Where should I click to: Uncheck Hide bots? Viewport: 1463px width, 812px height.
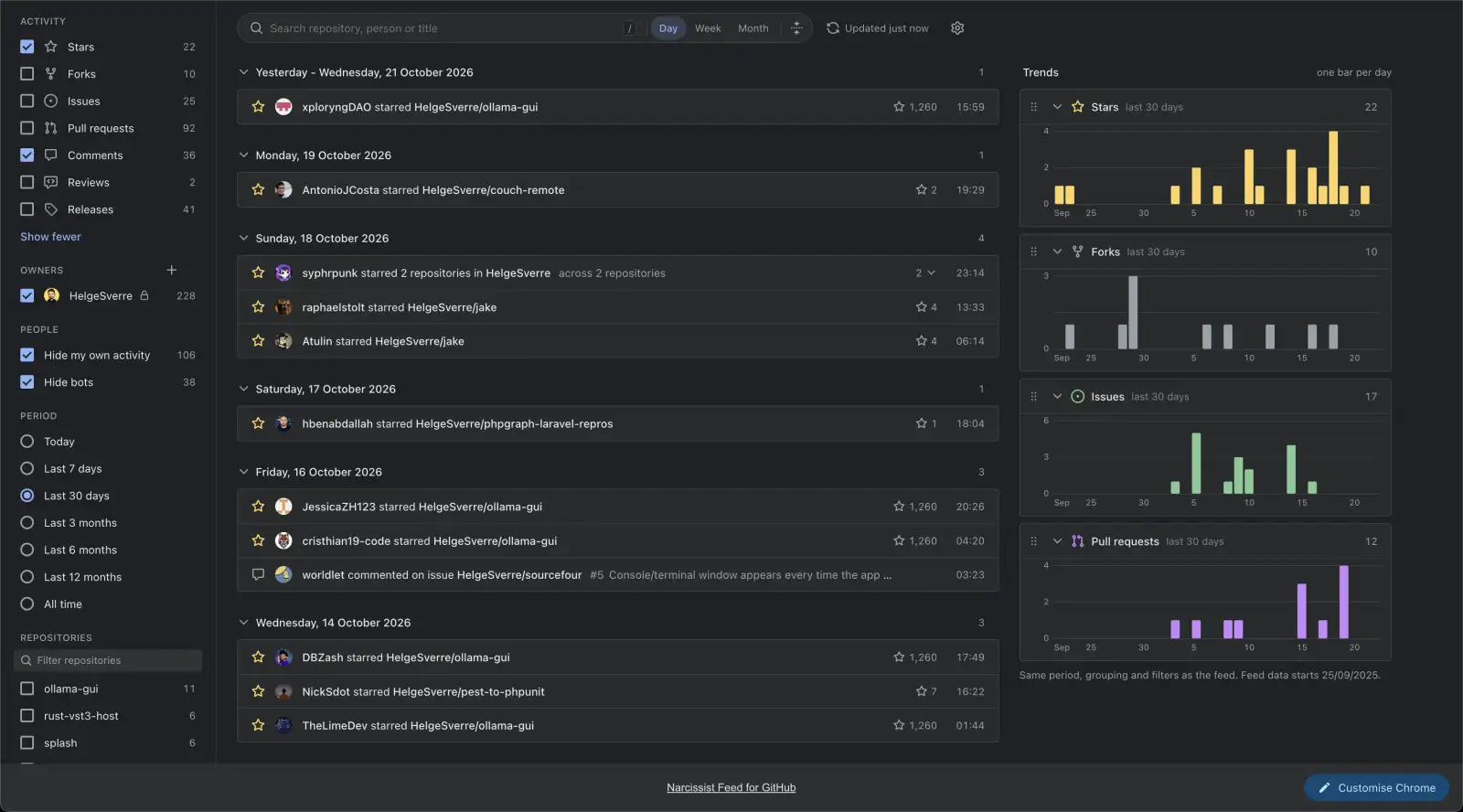(27, 382)
